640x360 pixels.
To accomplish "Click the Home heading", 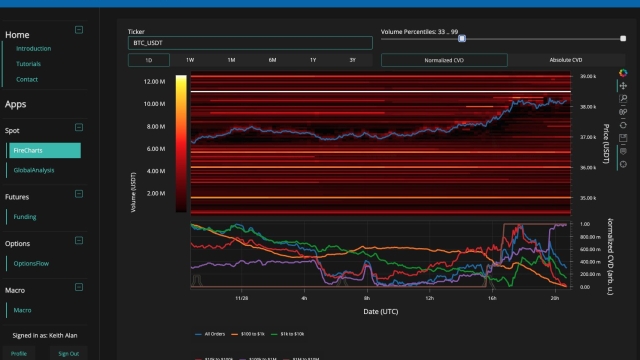I will click(x=17, y=35).
